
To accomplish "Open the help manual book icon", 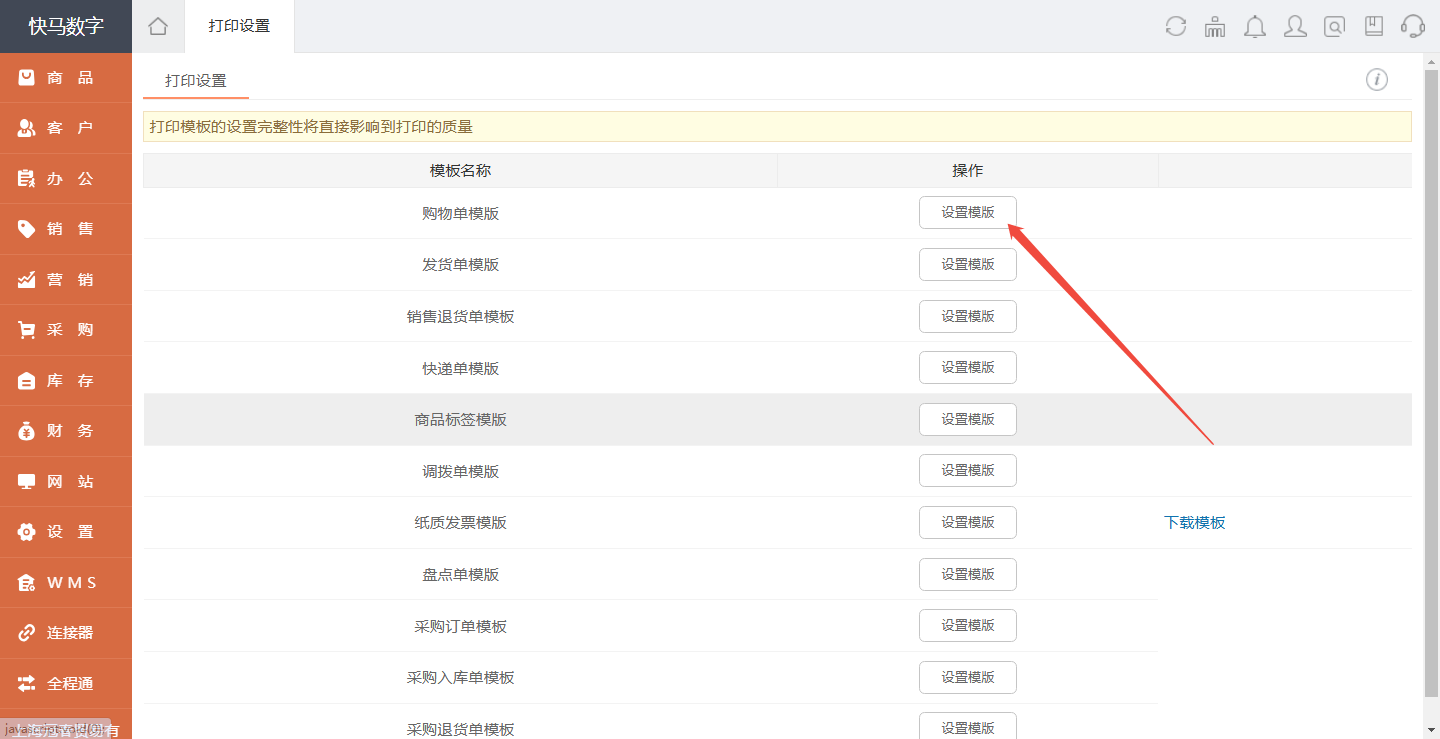I will tap(1374, 26).
